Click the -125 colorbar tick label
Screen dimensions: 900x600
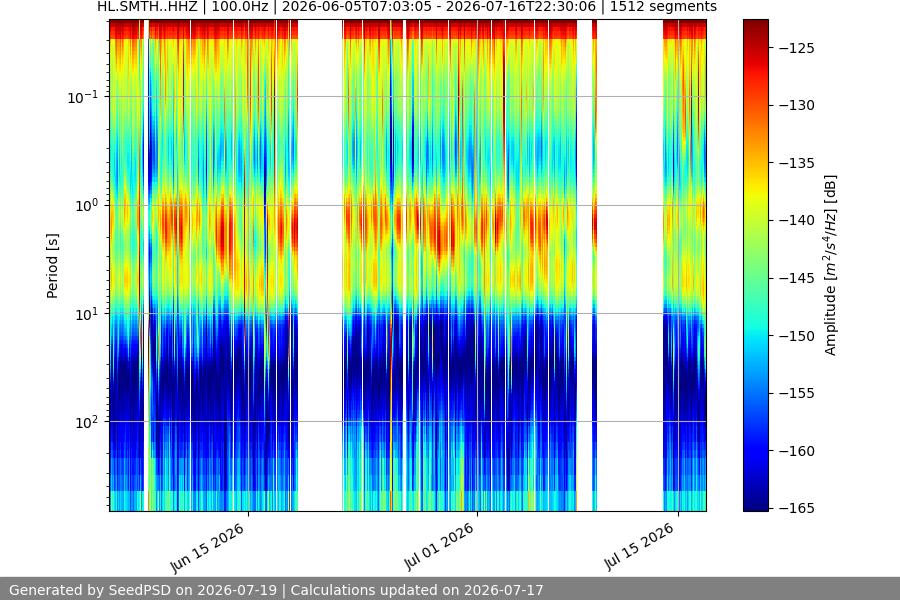click(x=797, y=48)
